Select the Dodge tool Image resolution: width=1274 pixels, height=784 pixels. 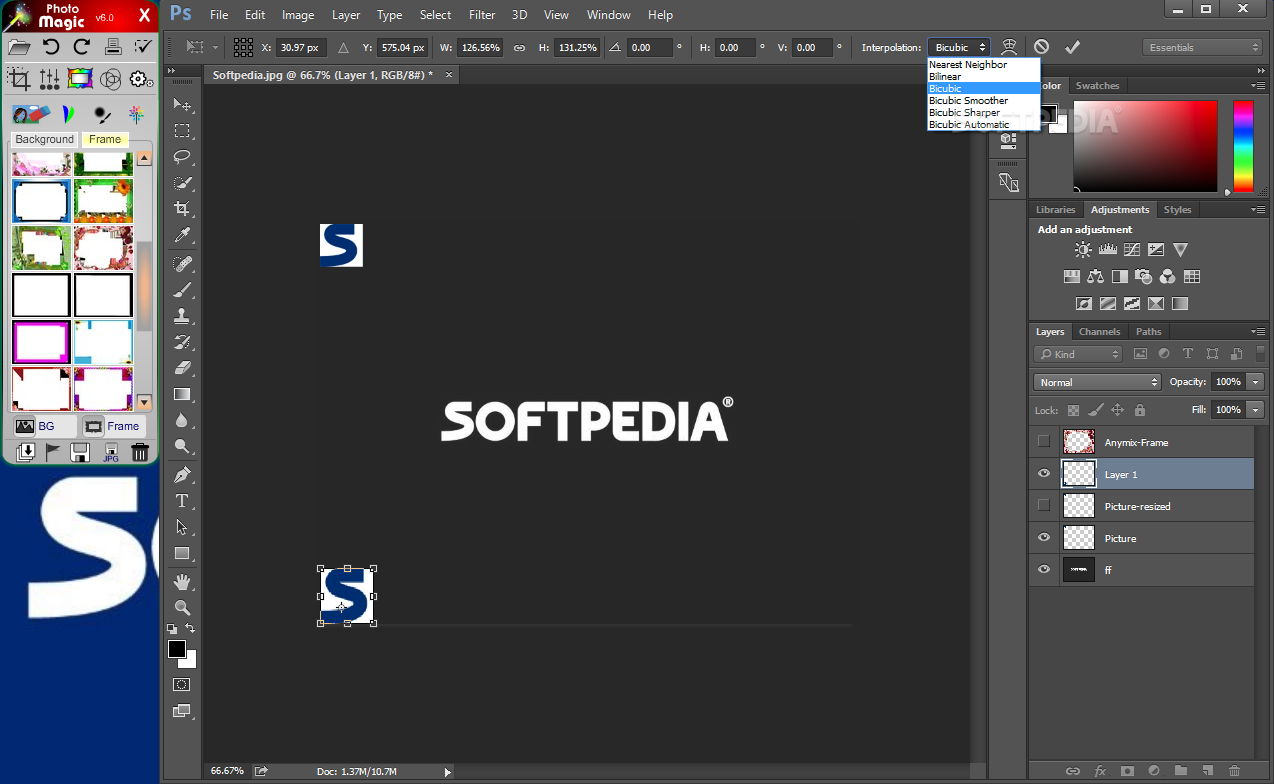pos(183,447)
